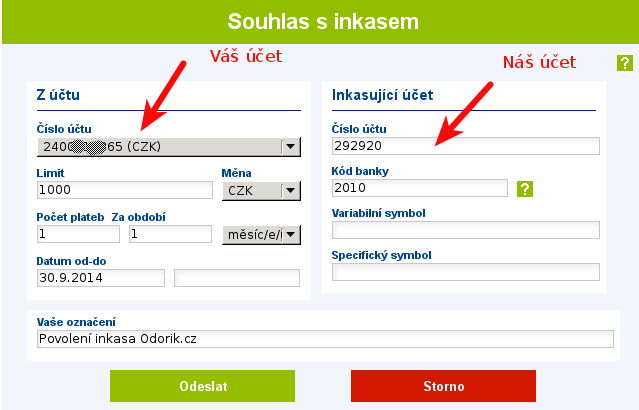Click the Souhlas s inkasem header
Image resolution: width=639 pixels, height=410 pixels.
tap(323, 21)
